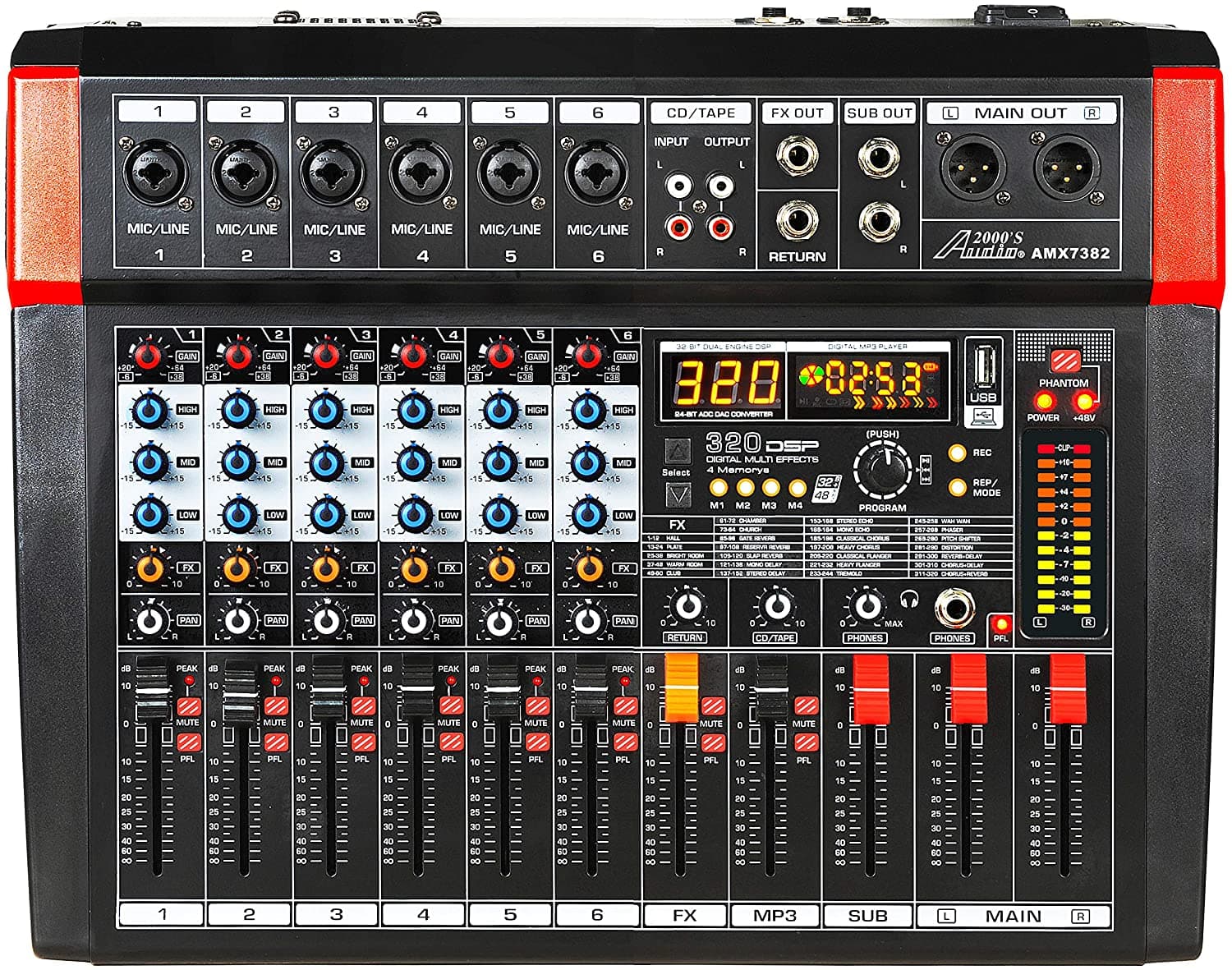Click the channel 1 fader cap
1232x970 pixels.
(152, 687)
